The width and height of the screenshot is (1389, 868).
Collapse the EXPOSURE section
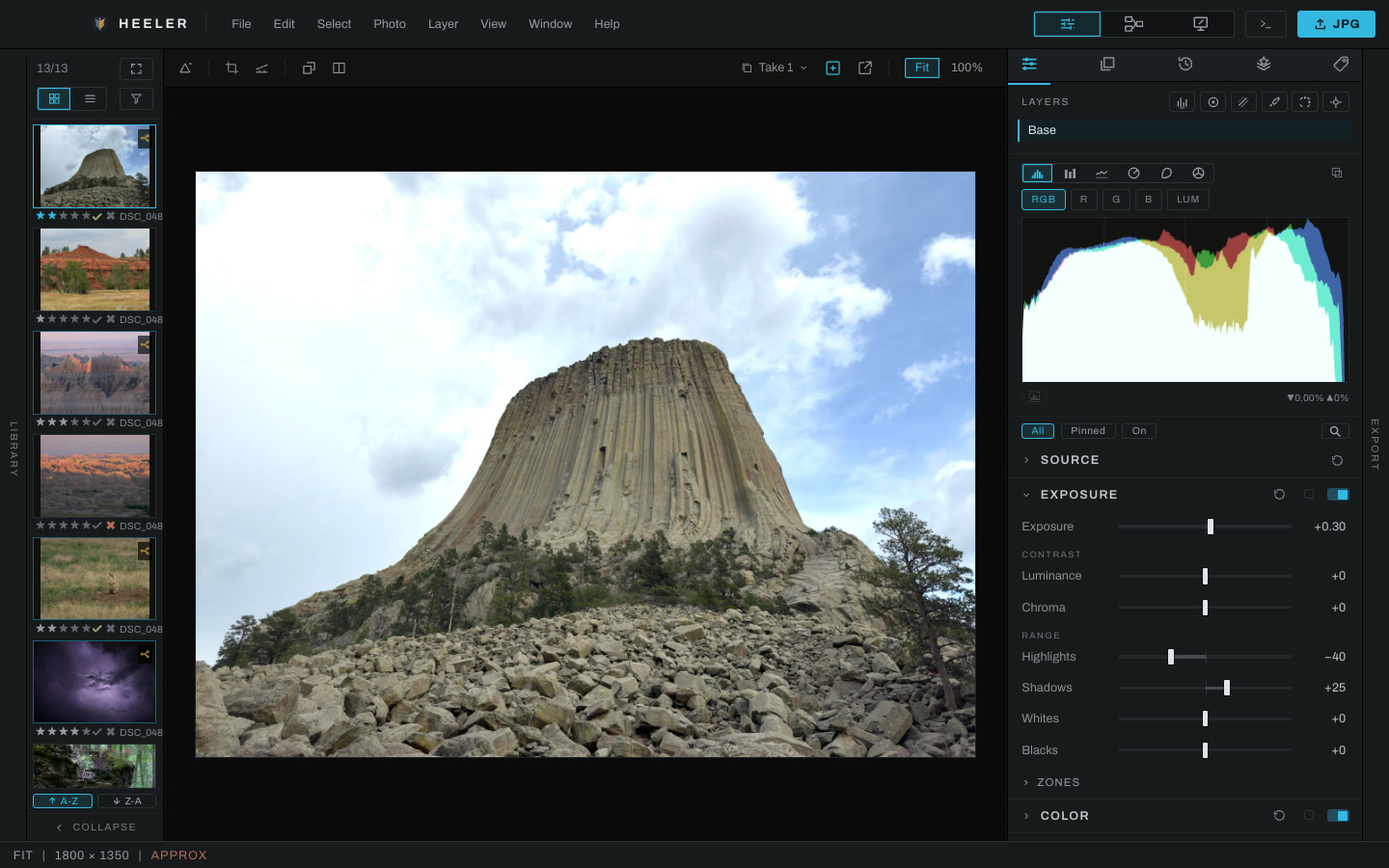click(1070, 495)
